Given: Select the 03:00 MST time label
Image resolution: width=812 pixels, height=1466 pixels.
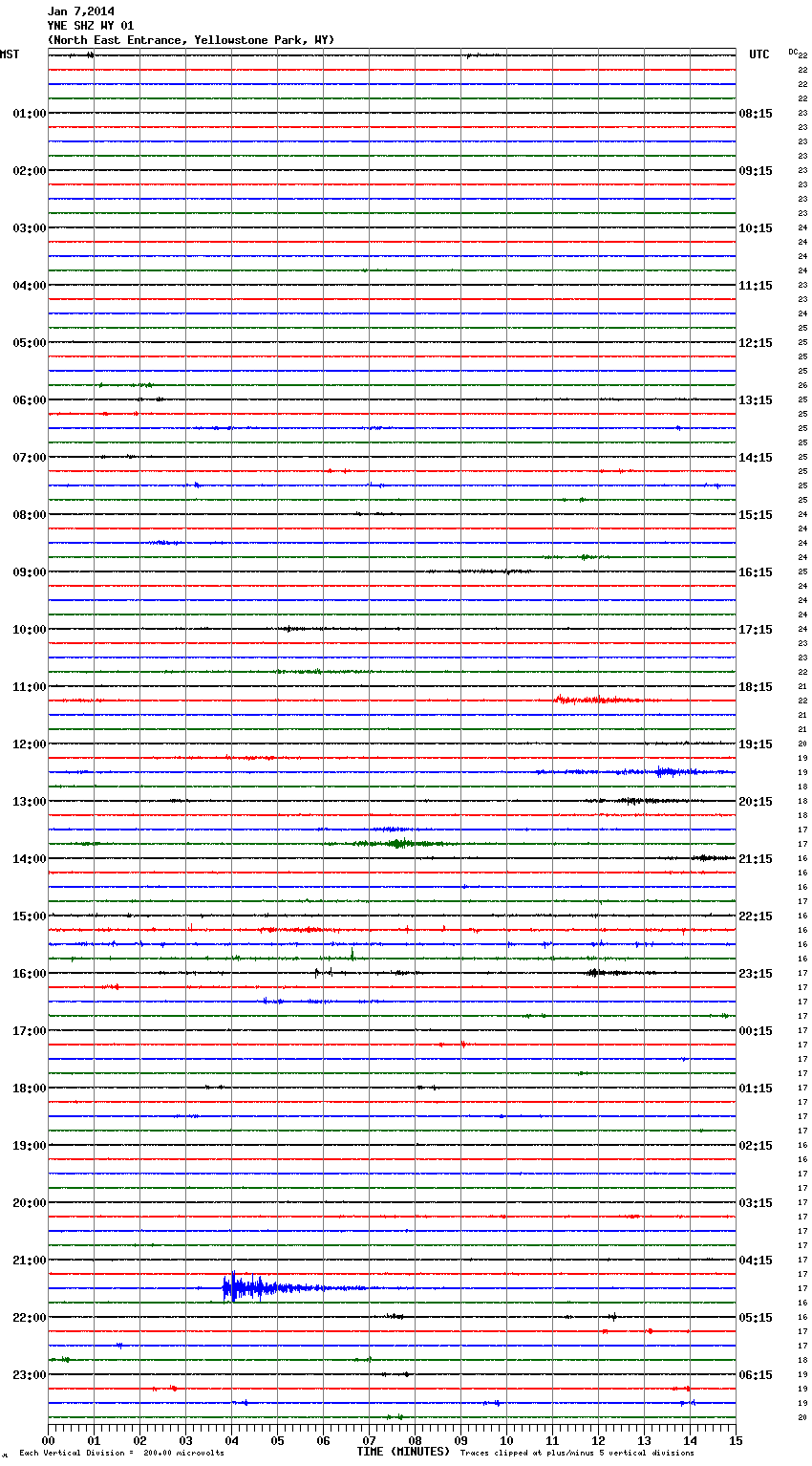Looking at the screenshot, I should (30, 228).
